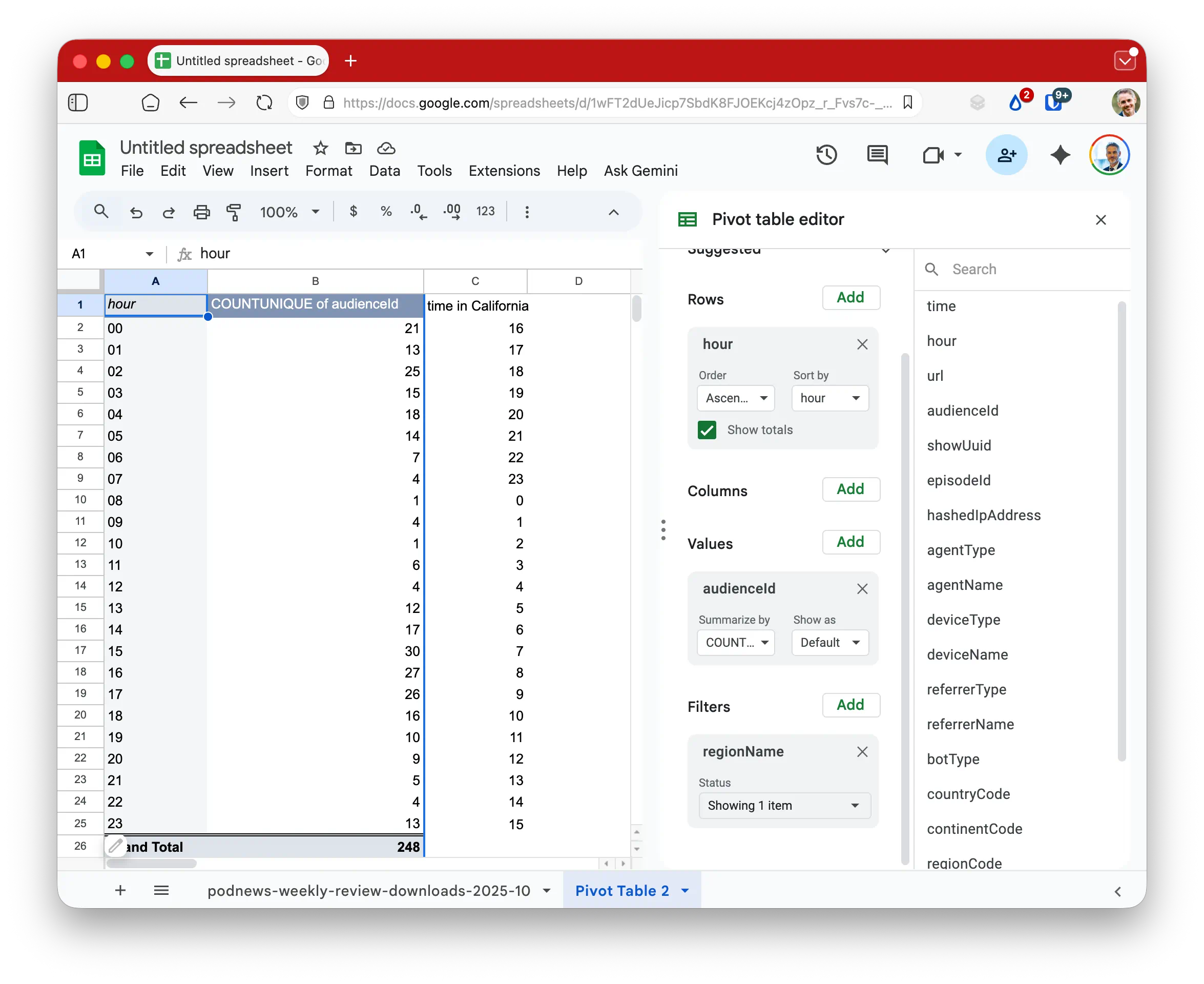Star the Untitled spreadsheet

click(x=320, y=148)
